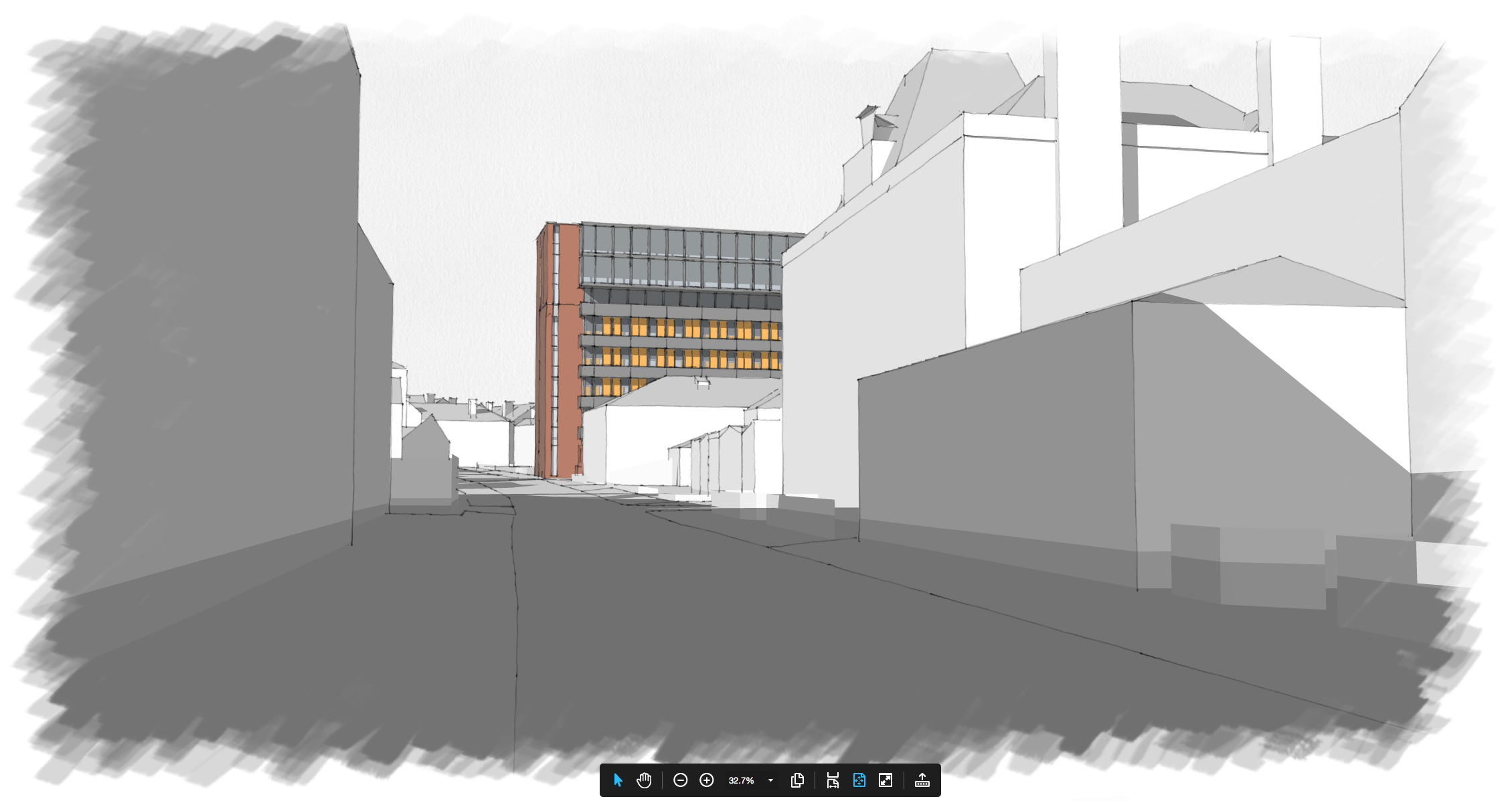The image size is (1512, 801).
Task: Enable fit to width scrolling mode
Action: tap(833, 780)
